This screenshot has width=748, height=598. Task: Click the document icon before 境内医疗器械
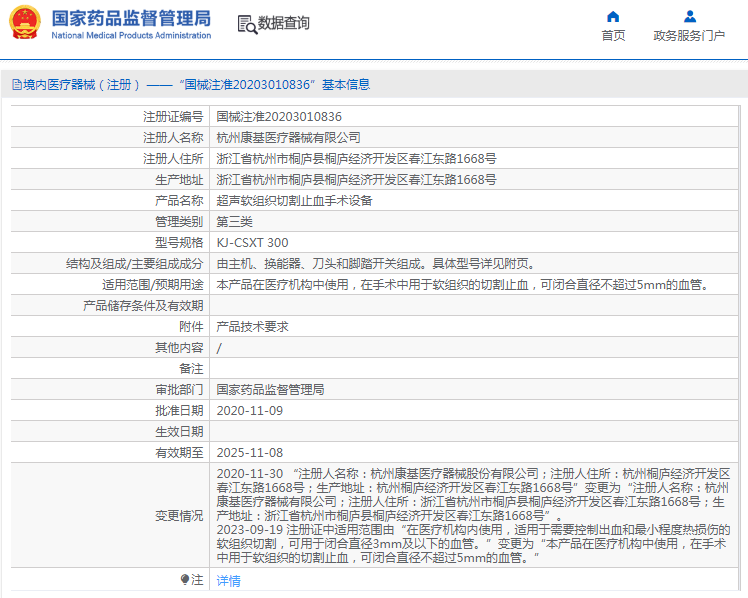(x=17, y=85)
